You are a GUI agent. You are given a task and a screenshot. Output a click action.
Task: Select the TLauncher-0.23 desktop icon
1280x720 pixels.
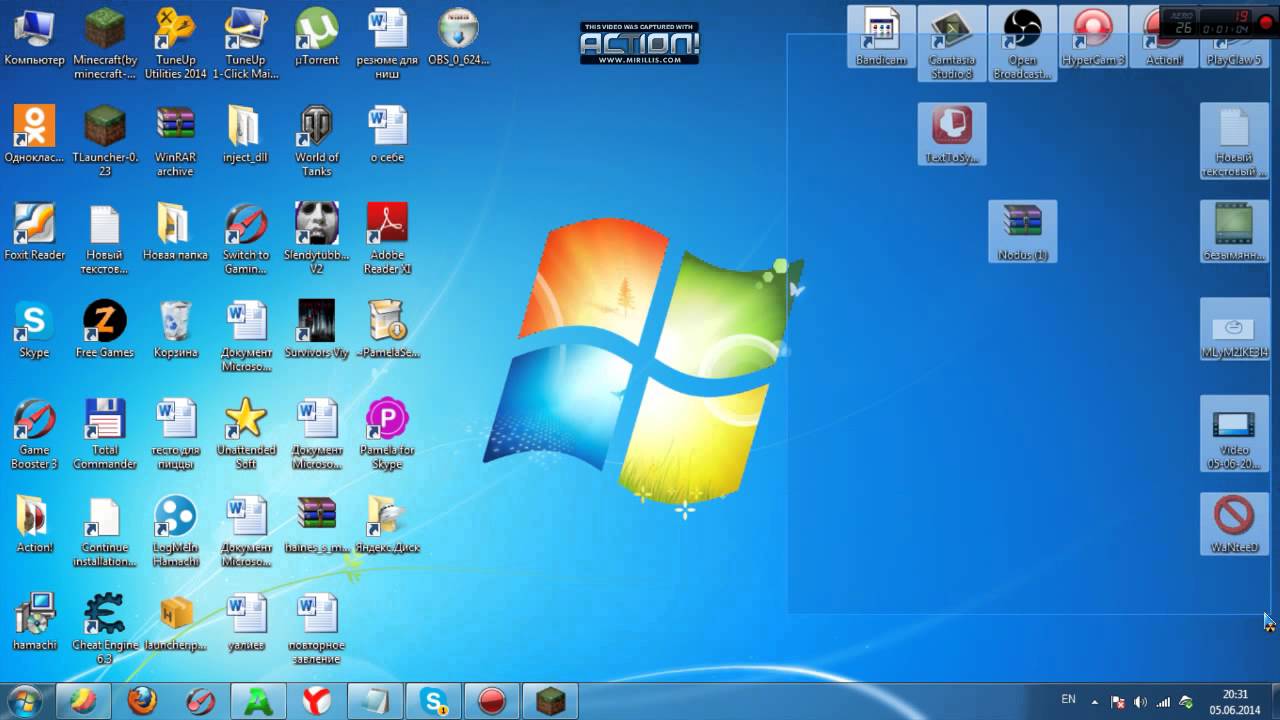click(x=105, y=141)
